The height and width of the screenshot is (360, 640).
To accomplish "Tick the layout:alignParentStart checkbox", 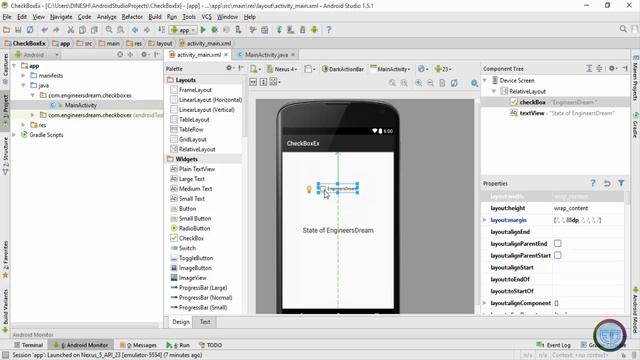I will (x=558, y=256).
